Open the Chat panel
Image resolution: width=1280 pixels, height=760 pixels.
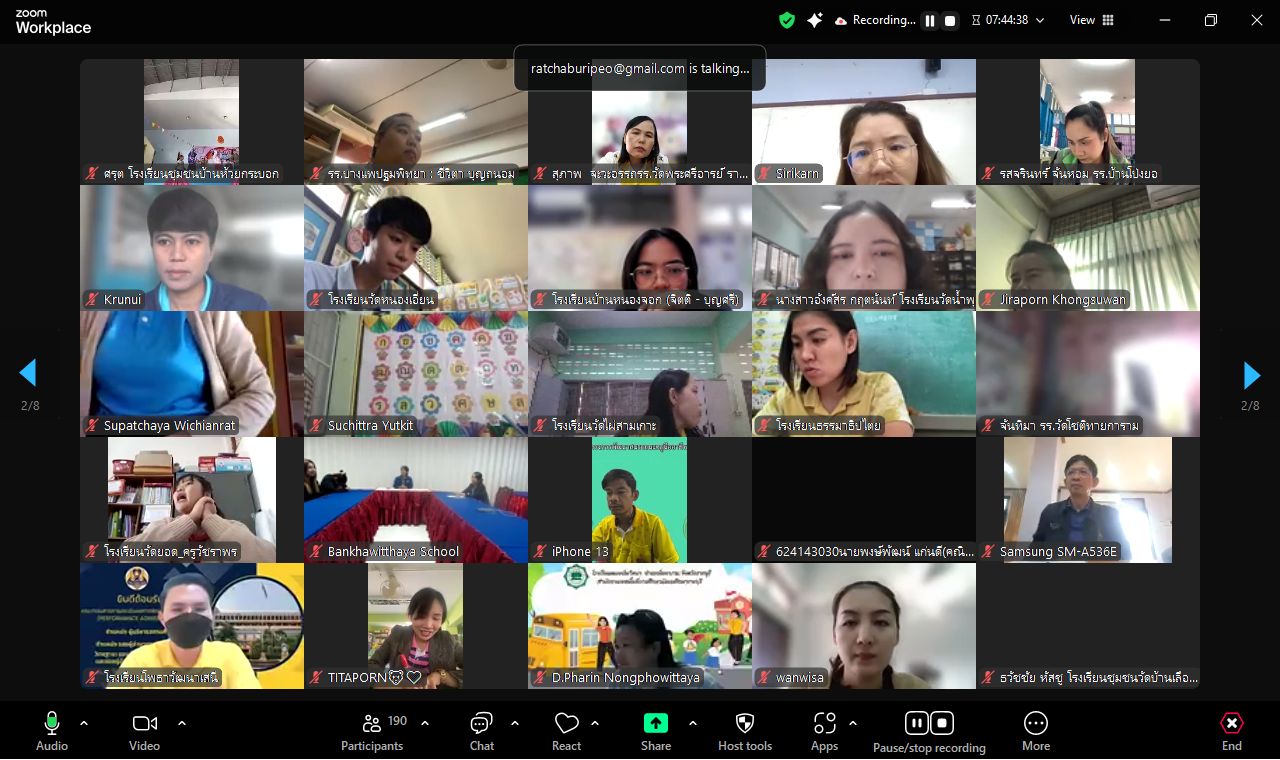coord(482,731)
